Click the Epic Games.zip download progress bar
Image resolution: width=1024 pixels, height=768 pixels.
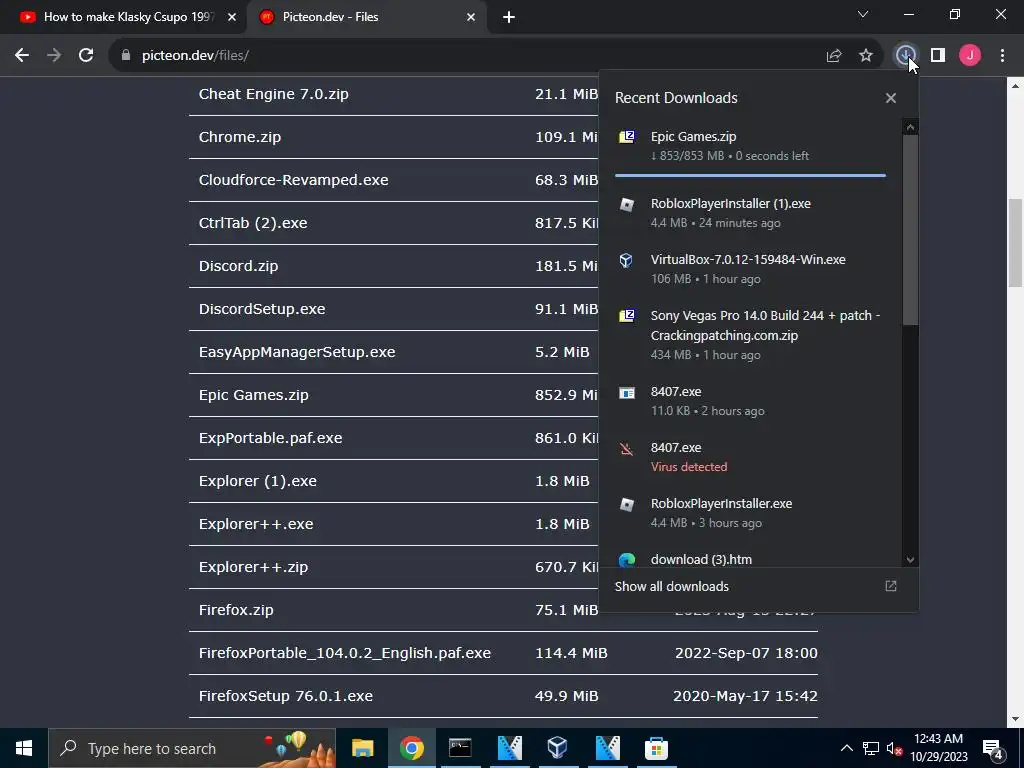coord(750,175)
